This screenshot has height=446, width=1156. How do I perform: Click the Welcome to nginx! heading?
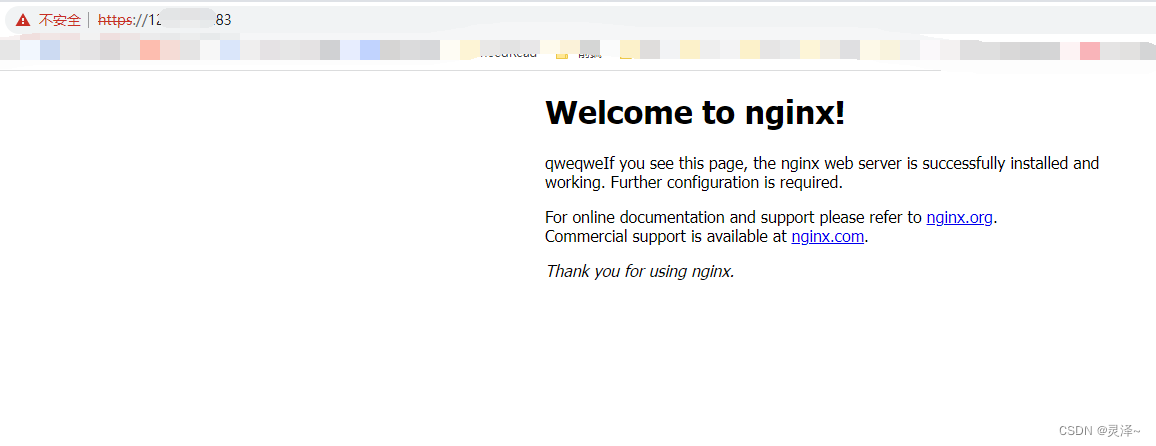[694, 112]
